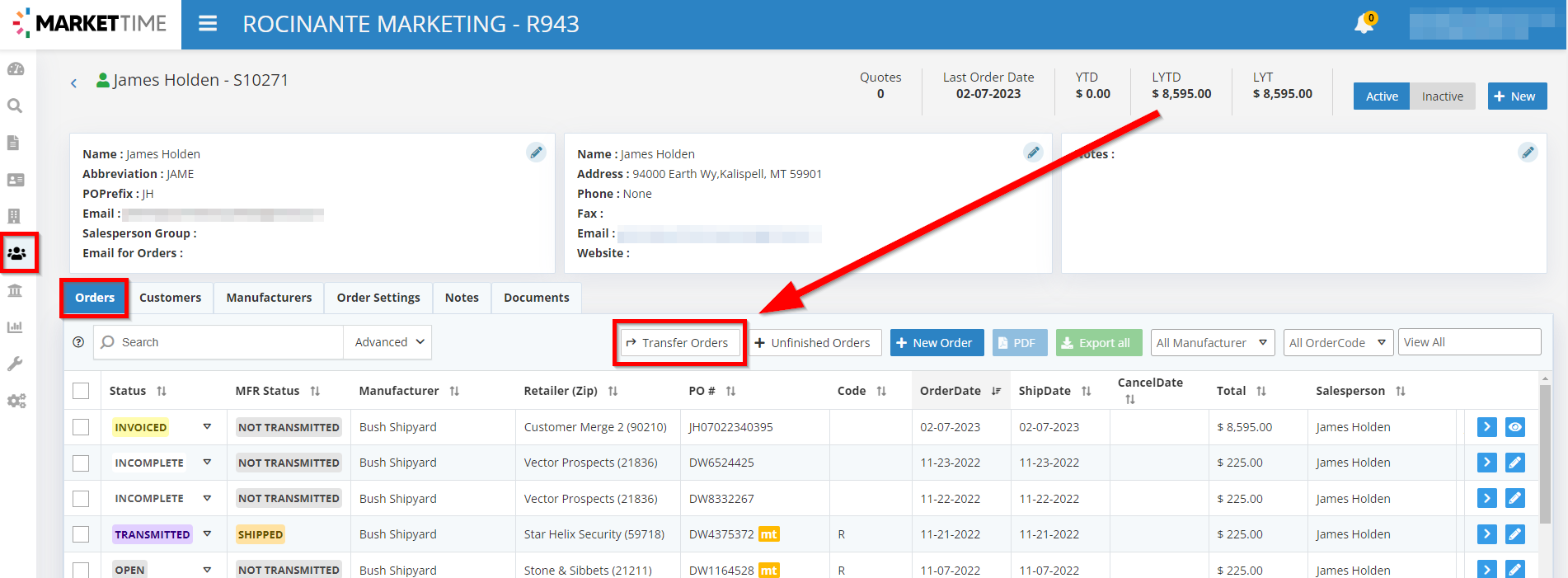The width and height of the screenshot is (1568, 578).
Task: Edit order DW6524425 pencil icon
Action: (x=1514, y=463)
